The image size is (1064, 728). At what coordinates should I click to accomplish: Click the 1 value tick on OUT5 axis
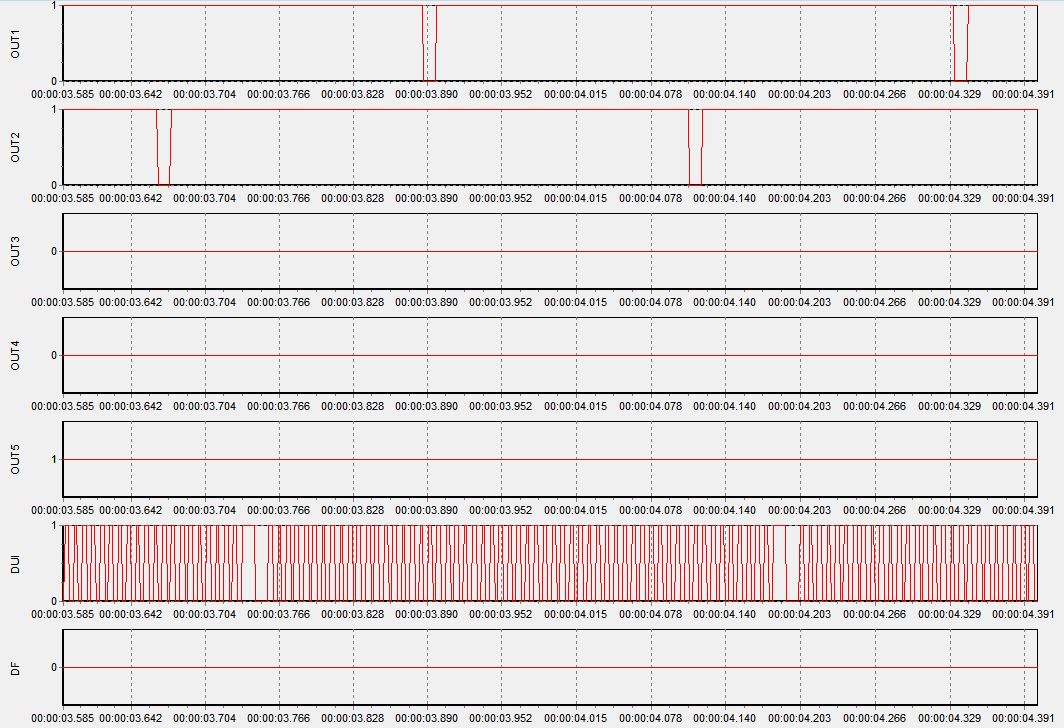53,459
